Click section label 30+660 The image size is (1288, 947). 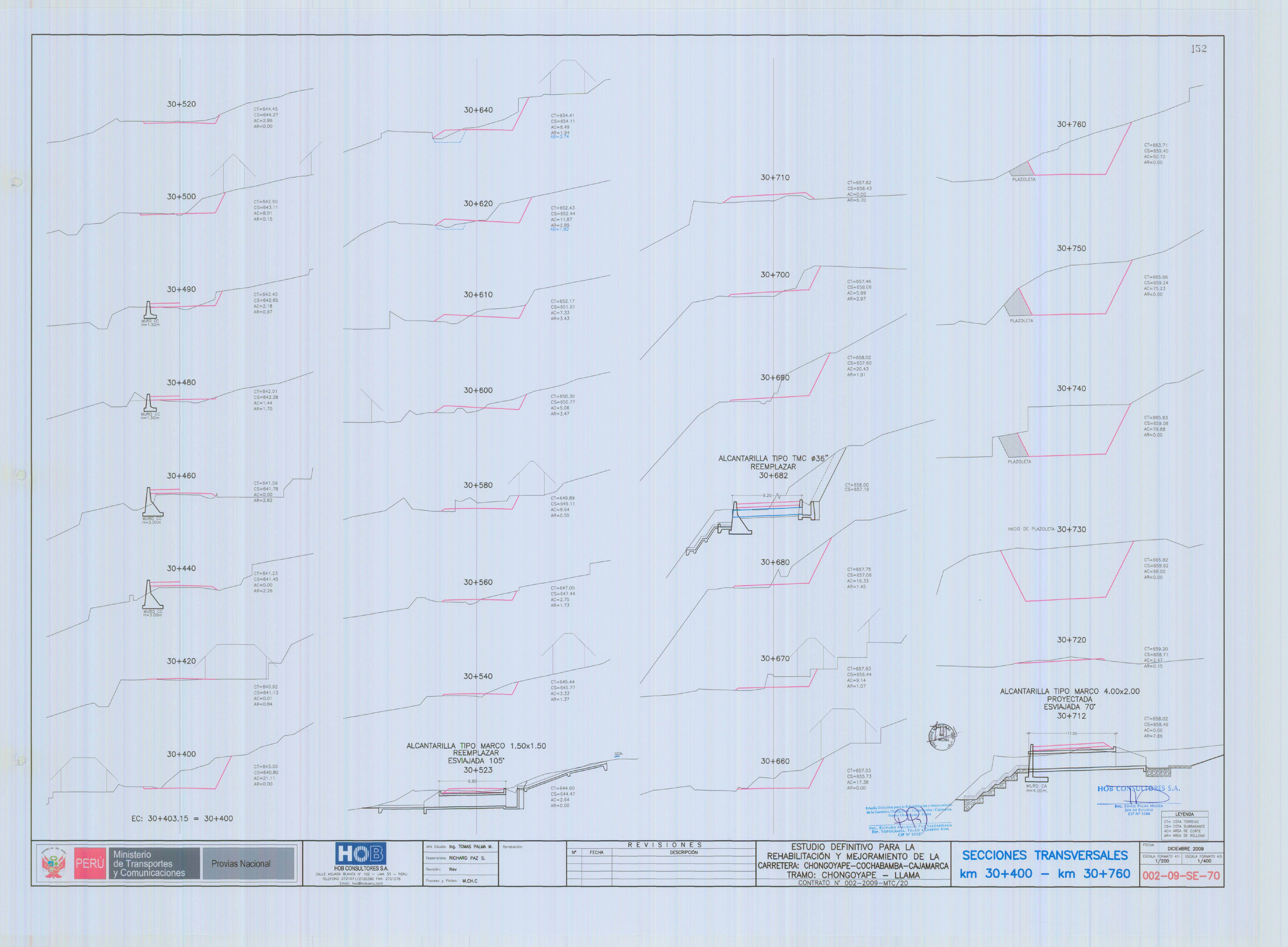pos(775,761)
